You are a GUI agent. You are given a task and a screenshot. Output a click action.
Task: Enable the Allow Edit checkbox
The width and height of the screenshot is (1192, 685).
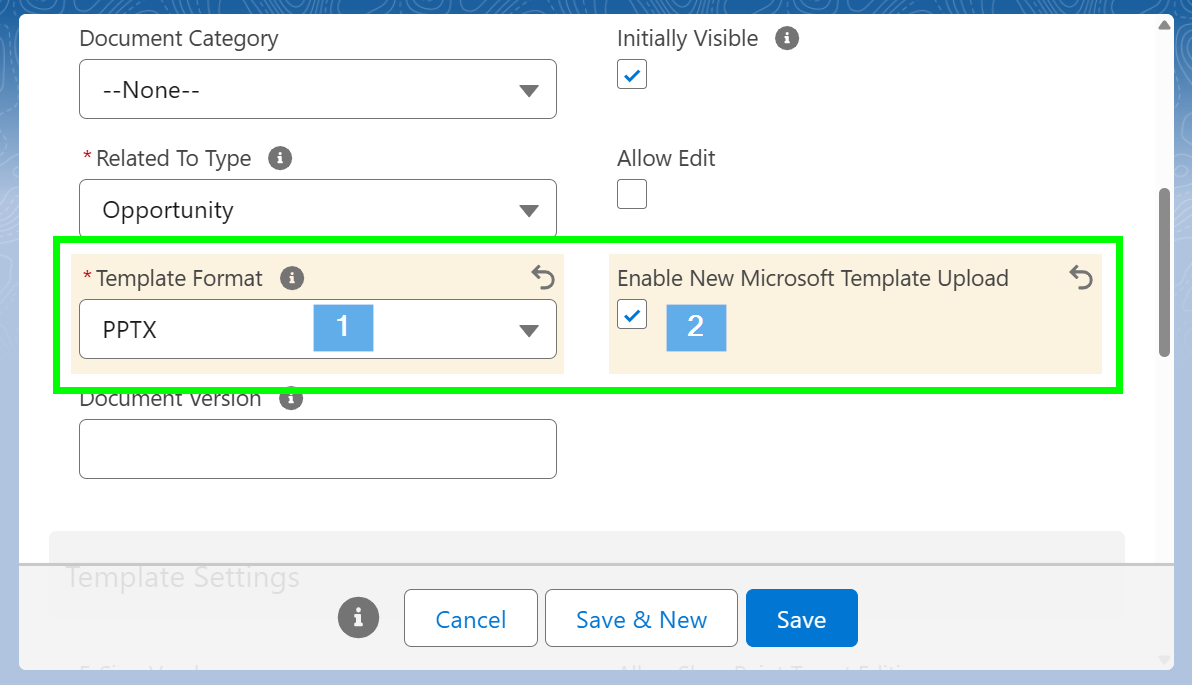(x=632, y=194)
